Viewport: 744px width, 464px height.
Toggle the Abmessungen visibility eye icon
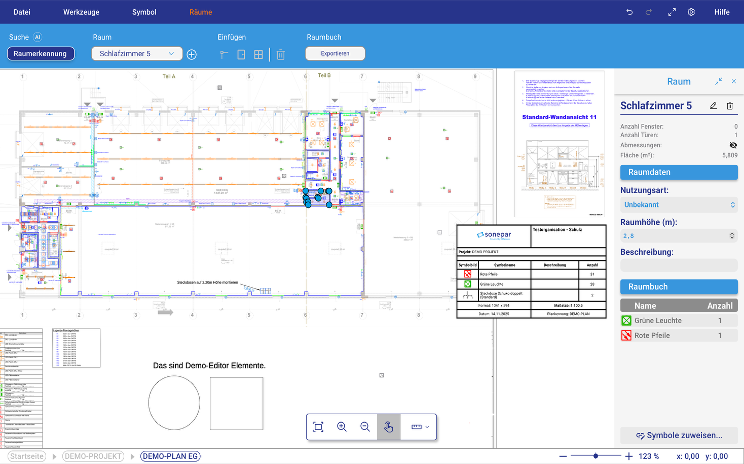[733, 145]
